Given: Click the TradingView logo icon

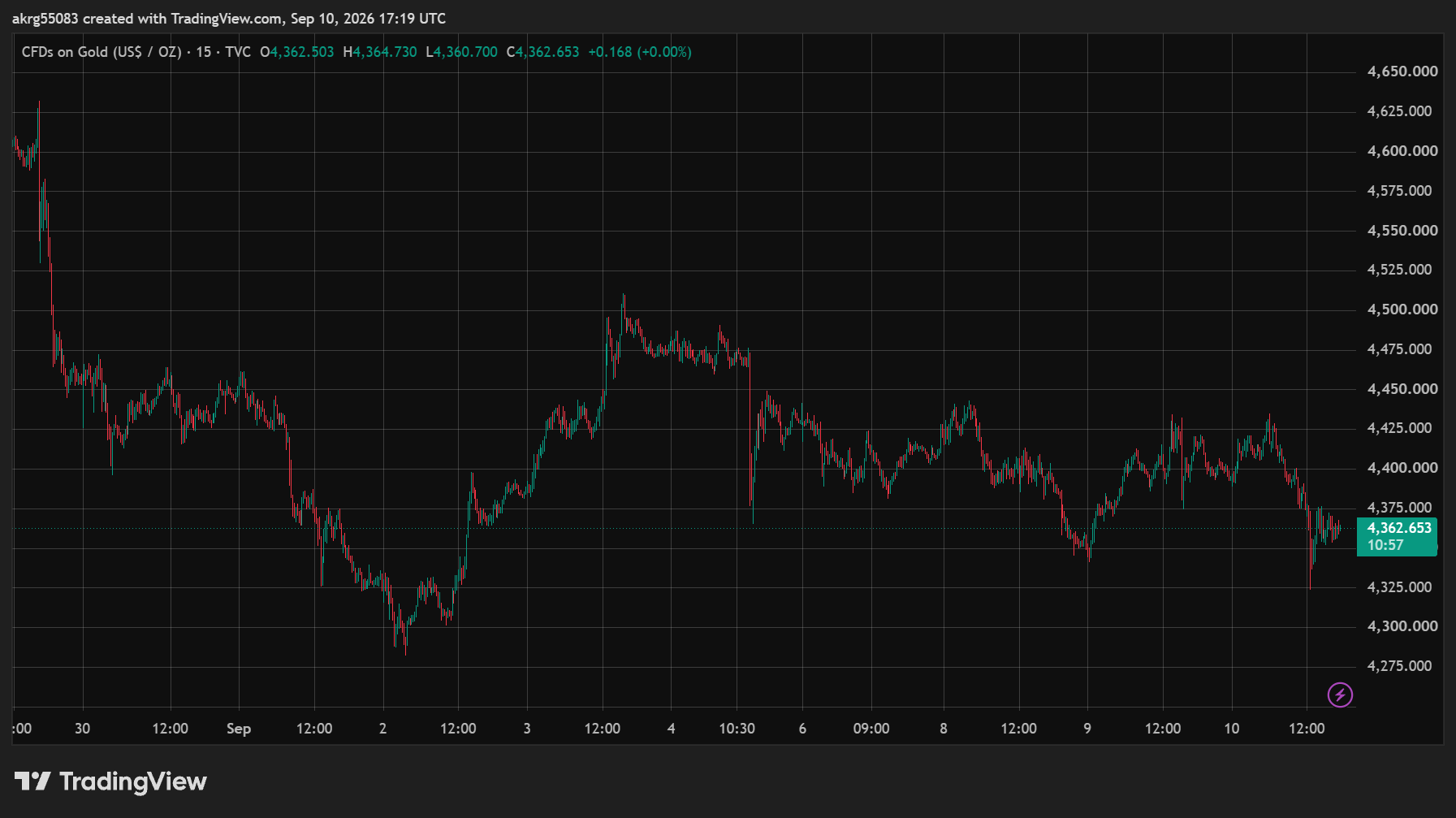Looking at the screenshot, I should pos(32,781).
